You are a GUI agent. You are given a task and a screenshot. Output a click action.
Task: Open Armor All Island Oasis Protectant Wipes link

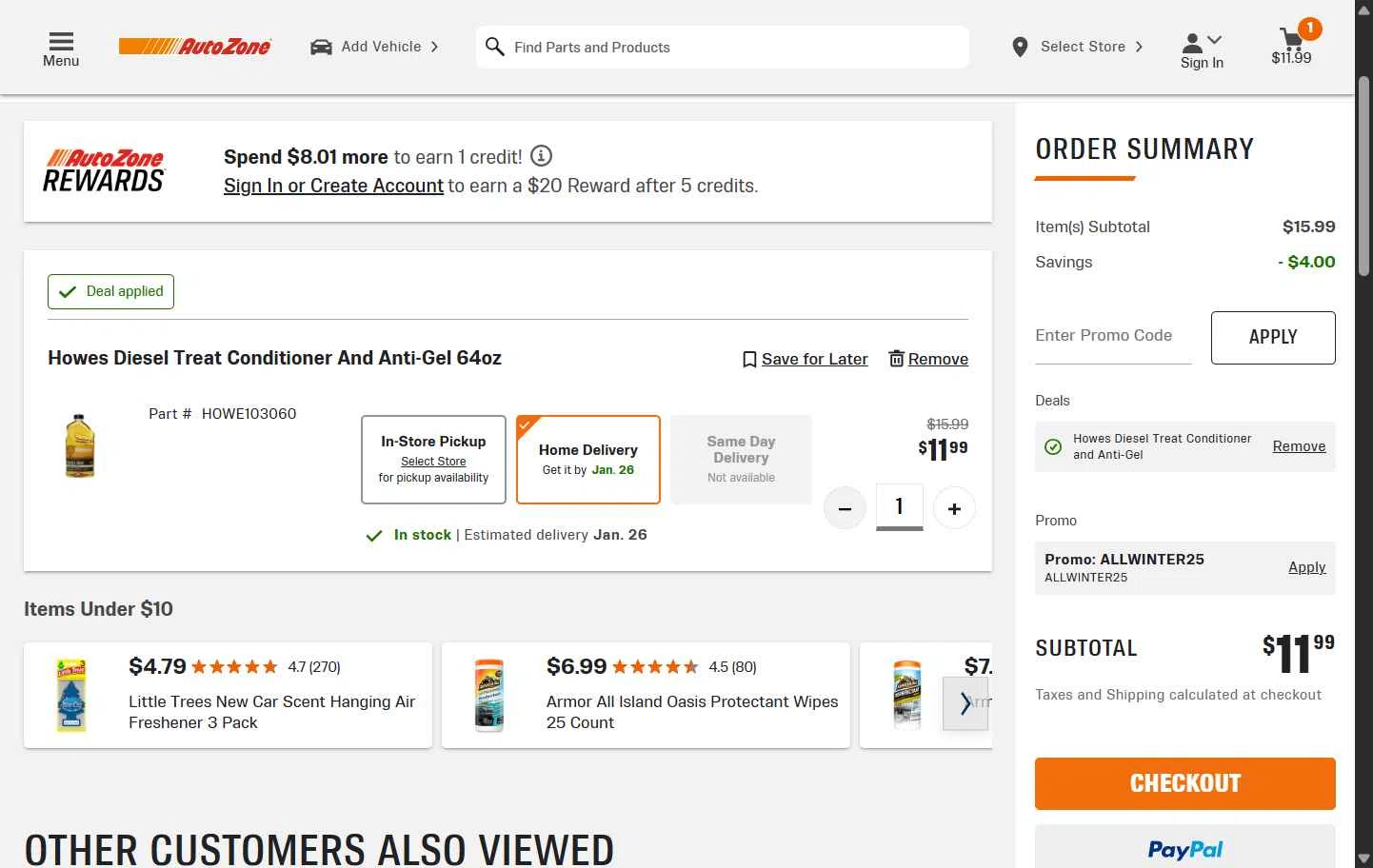692,712
